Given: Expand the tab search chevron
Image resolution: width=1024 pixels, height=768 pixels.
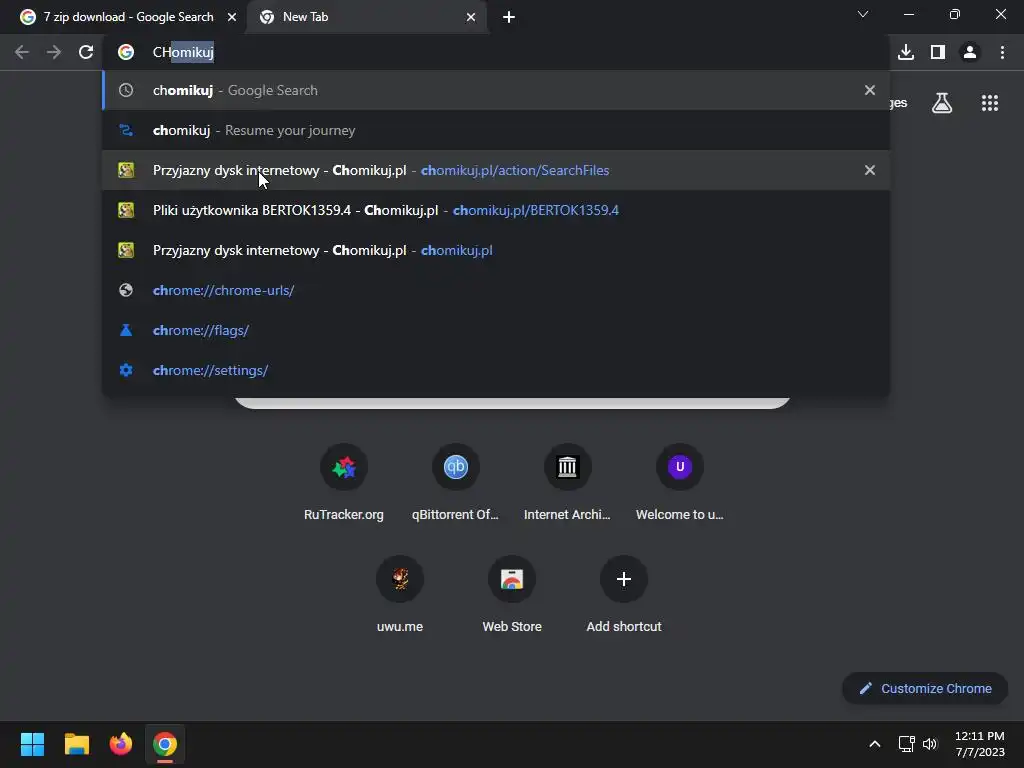Looking at the screenshot, I should 863,14.
